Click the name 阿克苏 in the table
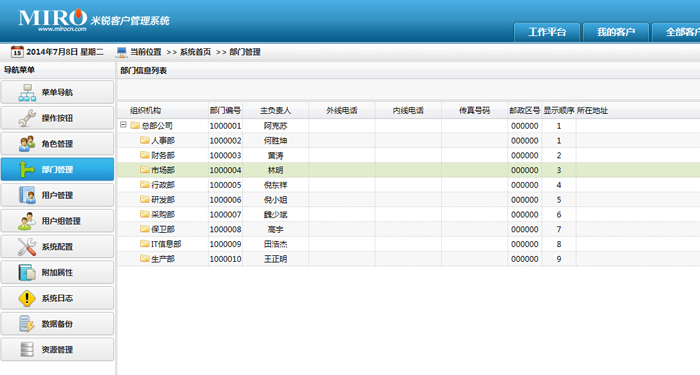The width and height of the screenshot is (700, 375). [x=275, y=126]
